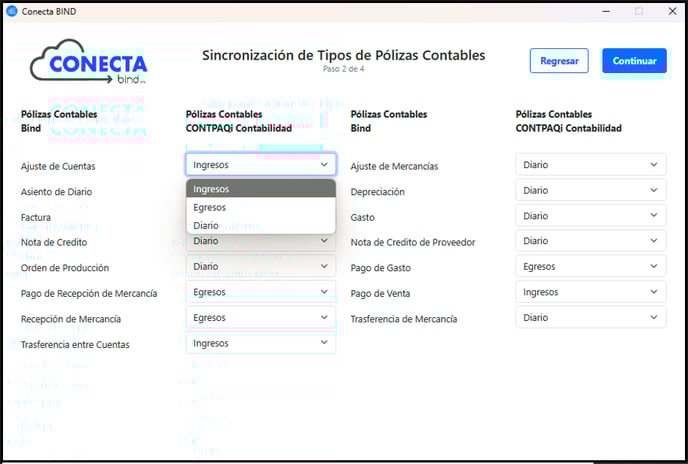The height and width of the screenshot is (464, 688).
Task: Click the Conecta Bind cloud logo
Action: [x=89, y=61]
